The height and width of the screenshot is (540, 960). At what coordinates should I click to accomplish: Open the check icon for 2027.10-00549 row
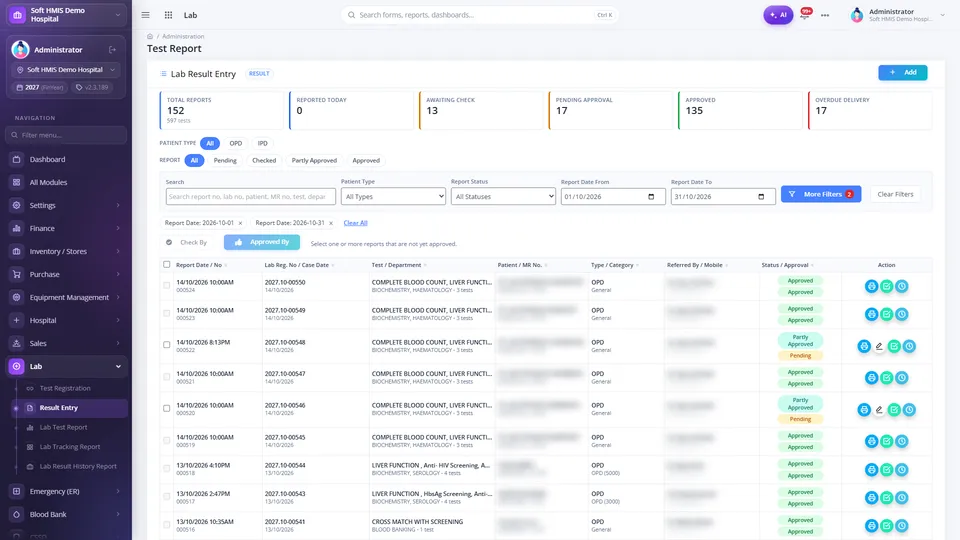click(x=887, y=314)
